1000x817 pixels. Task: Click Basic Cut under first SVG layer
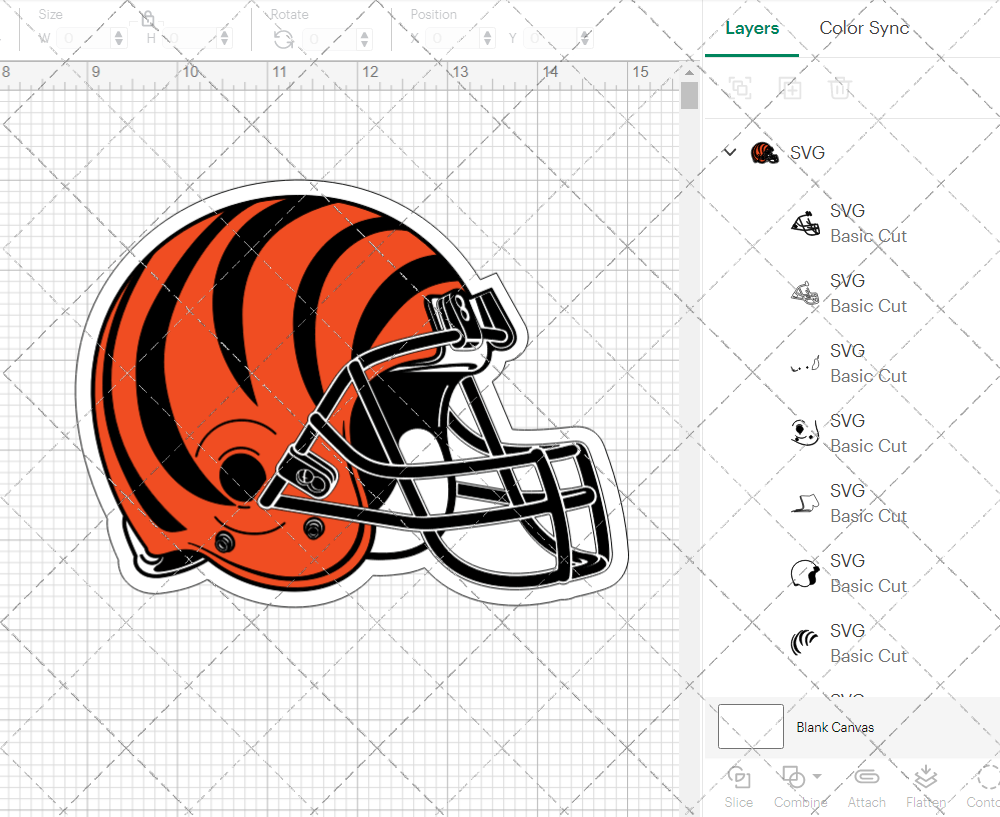point(868,236)
